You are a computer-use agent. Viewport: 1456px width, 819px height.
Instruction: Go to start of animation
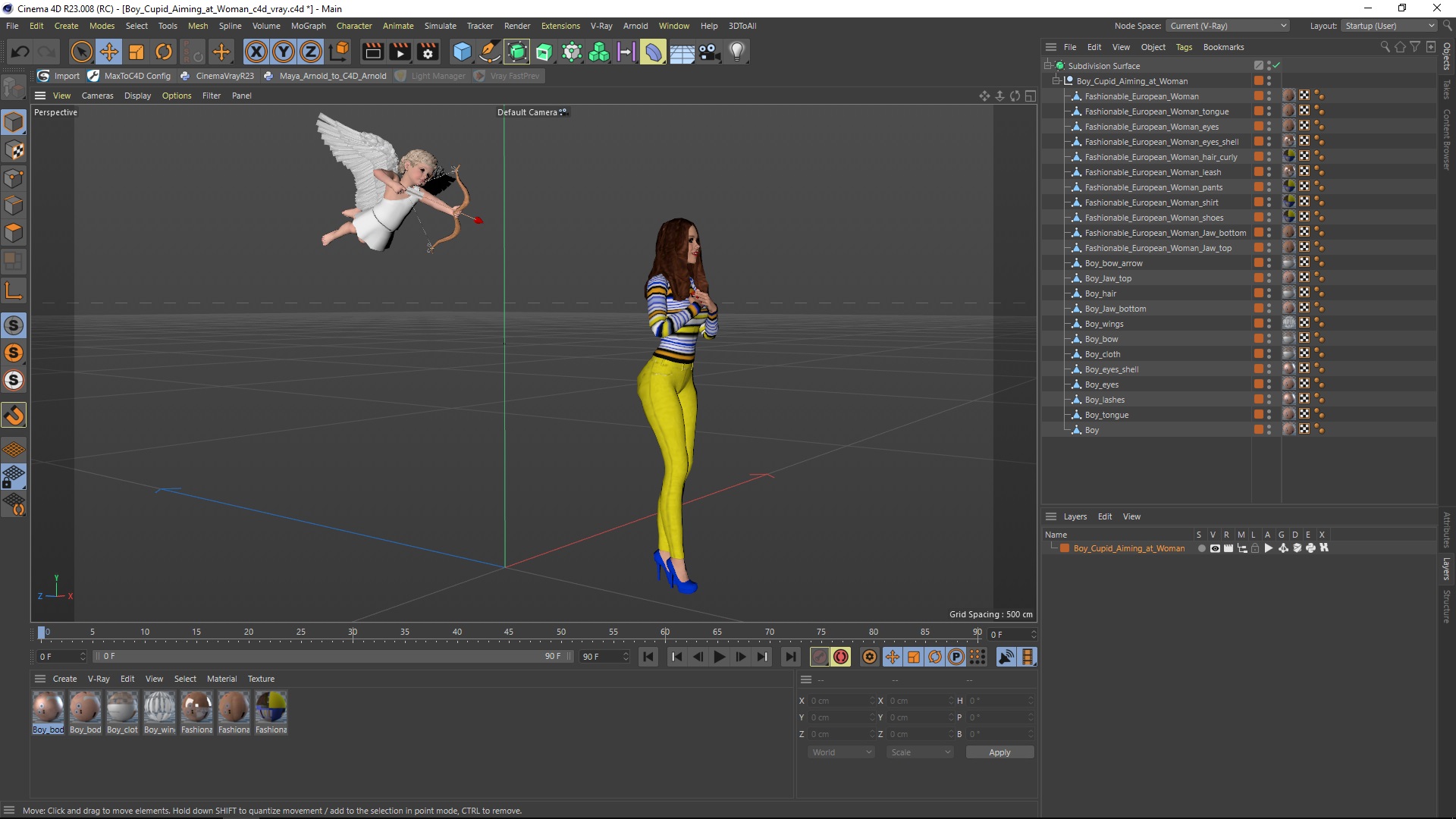[x=648, y=657]
